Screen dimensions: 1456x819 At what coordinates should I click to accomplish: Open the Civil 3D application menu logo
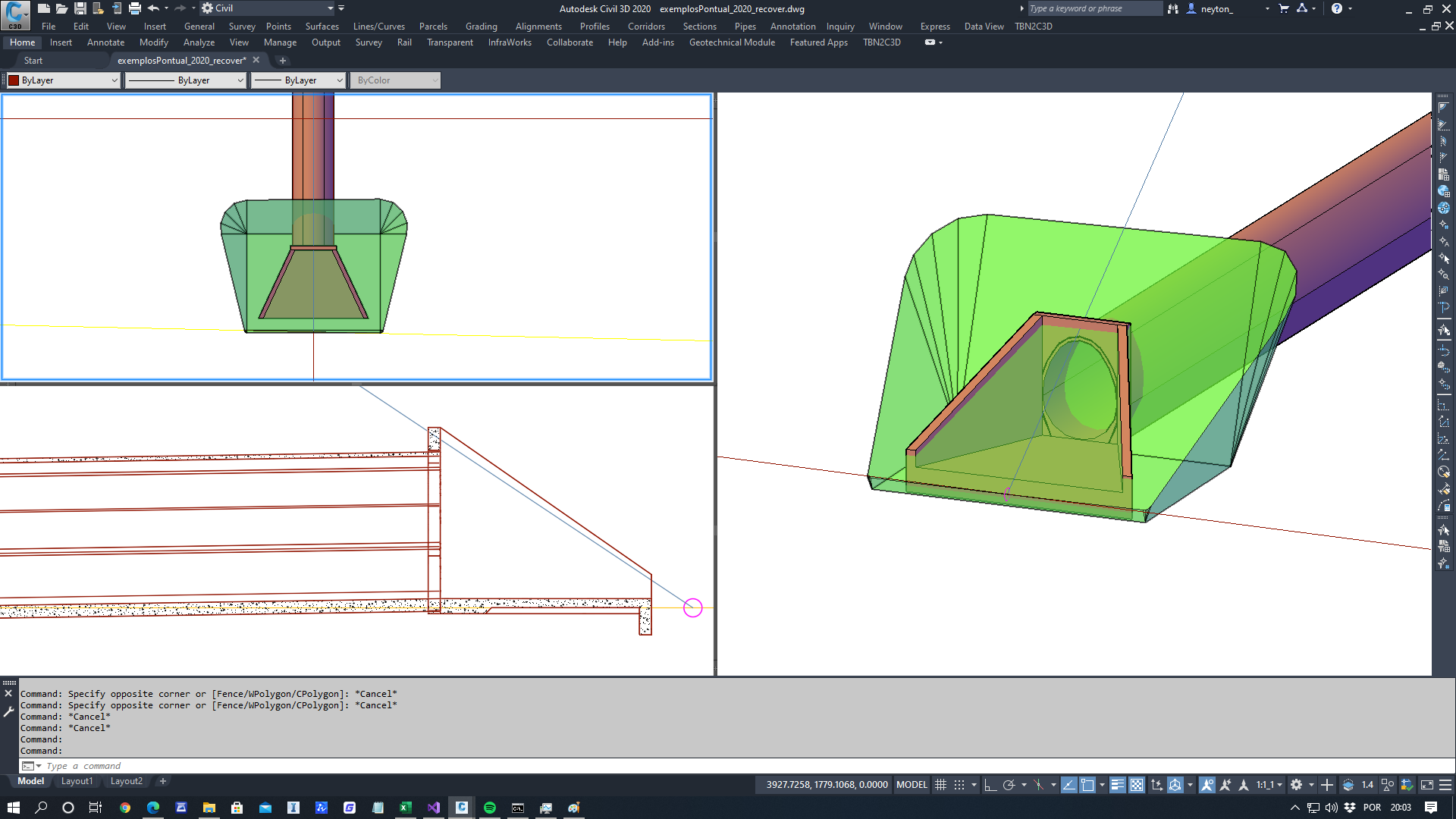tap(14, 14)
